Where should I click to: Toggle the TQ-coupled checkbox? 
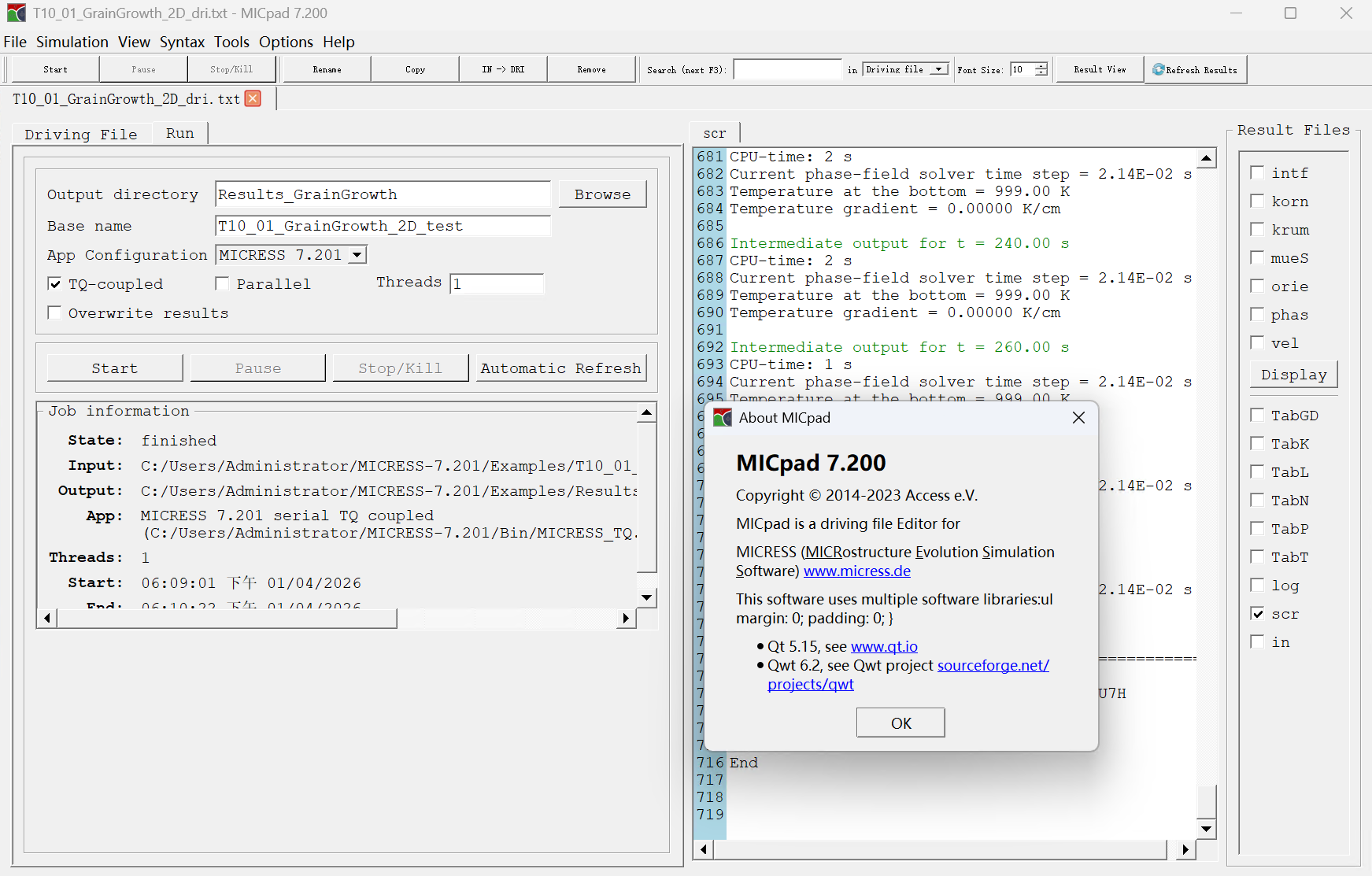coord(55,284)
